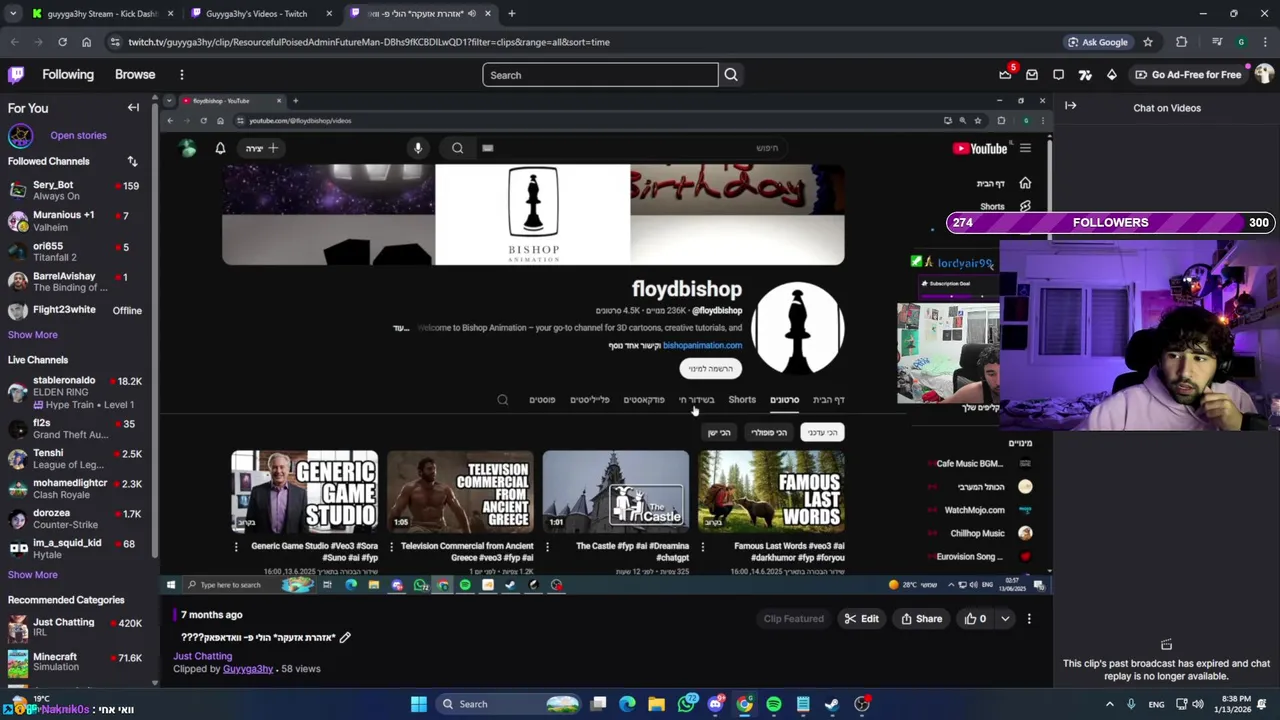This screenshot has width=1280, height=720.
Task: Expand the reactions dropdown next to like
Action: click(1005, 619)
